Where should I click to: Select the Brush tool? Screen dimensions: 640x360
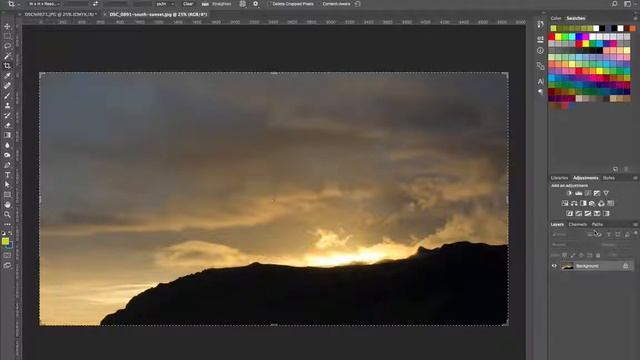click(7, 96)
